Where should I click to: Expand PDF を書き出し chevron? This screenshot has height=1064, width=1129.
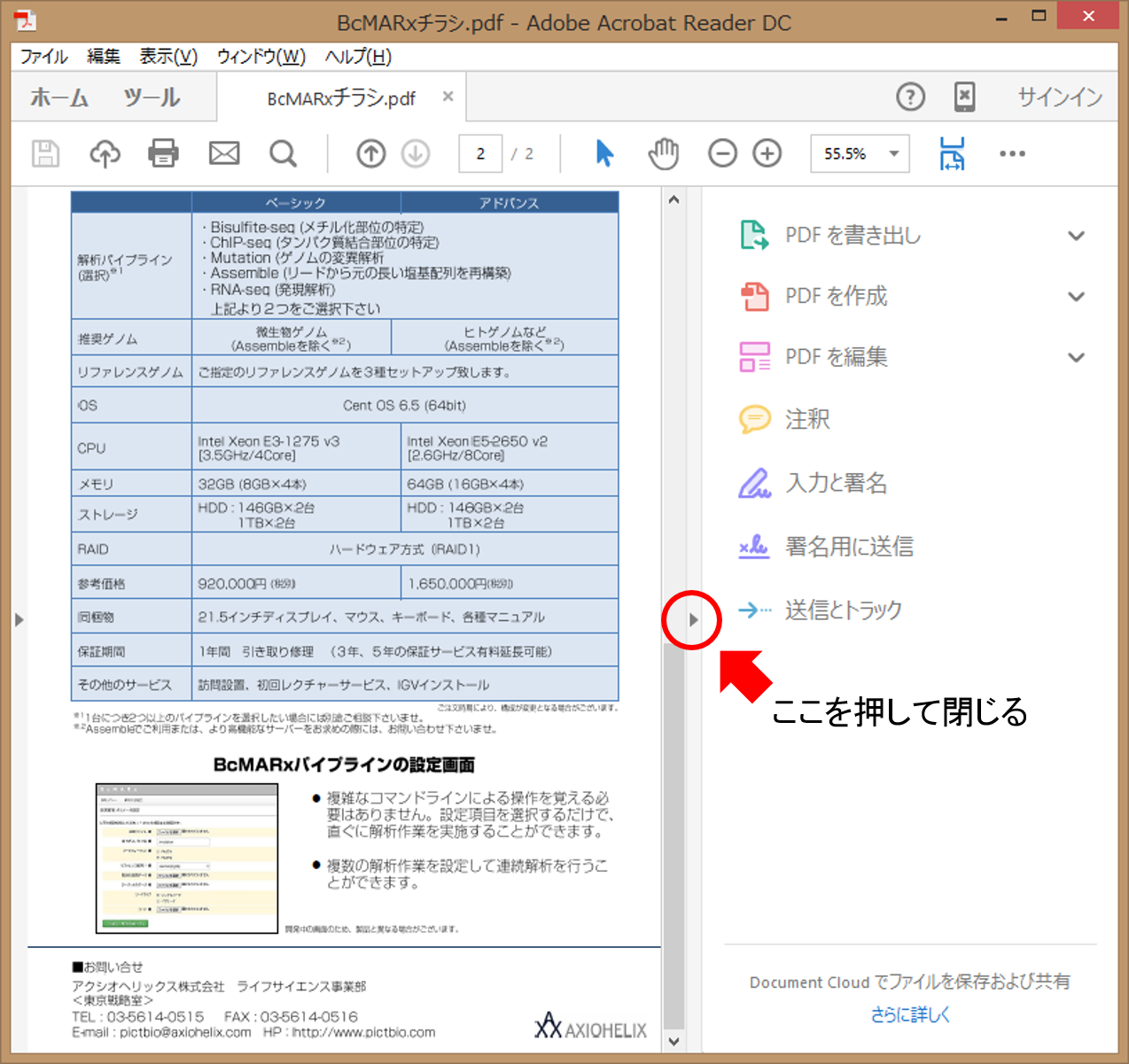[x=1077, y=236]
